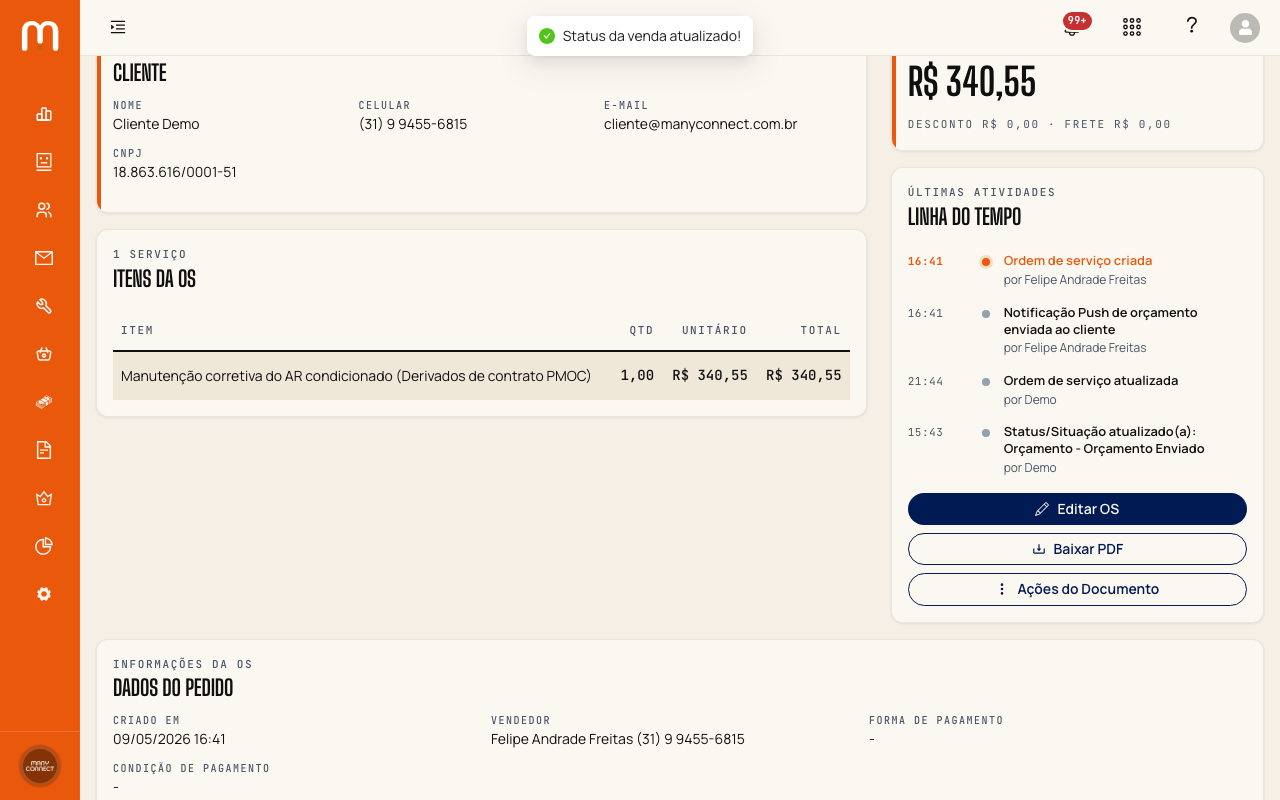
Task: Click the Baixar PDF button
Action: tap(1077, 549)
